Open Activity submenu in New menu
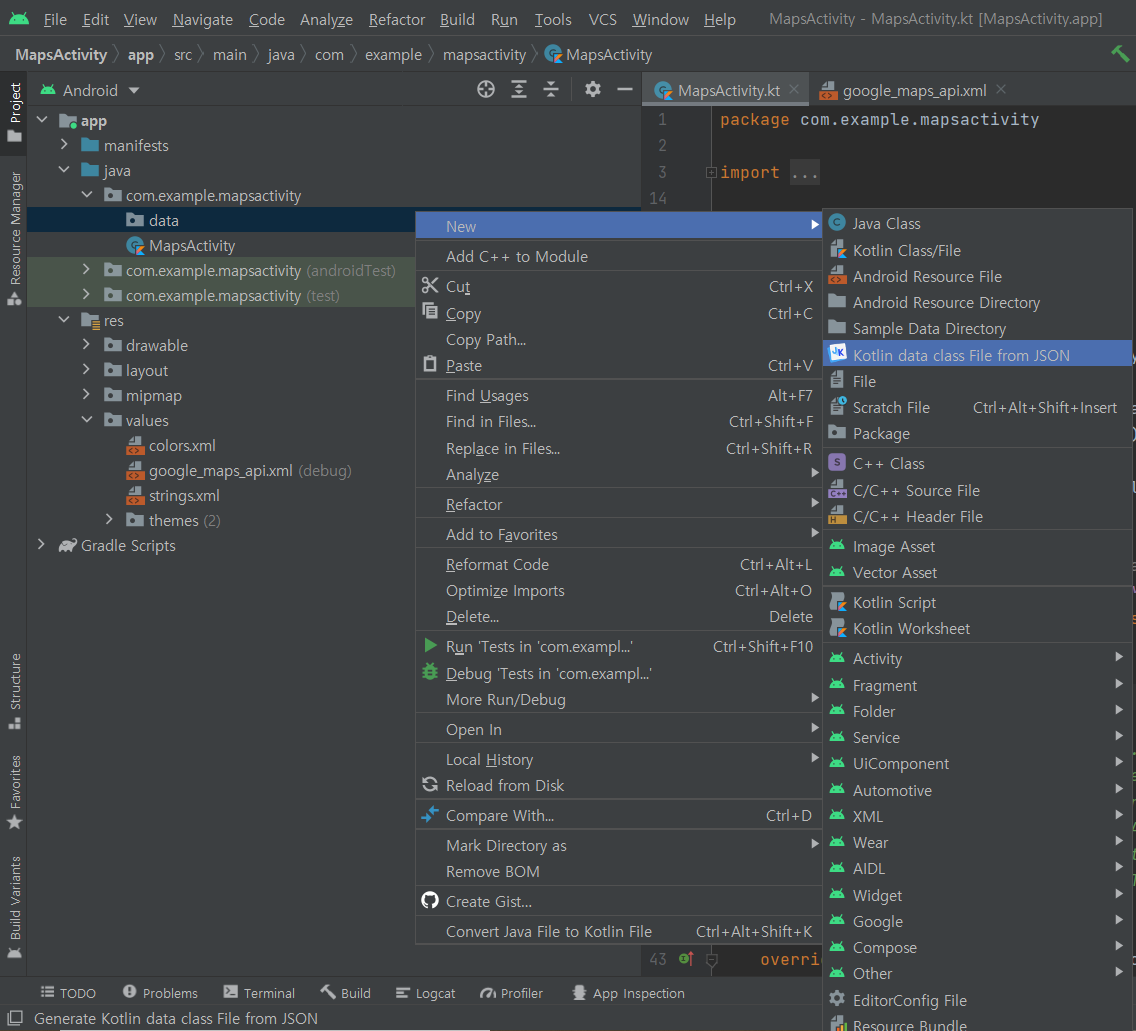1136x1031 pixels. tap(978, 658)
